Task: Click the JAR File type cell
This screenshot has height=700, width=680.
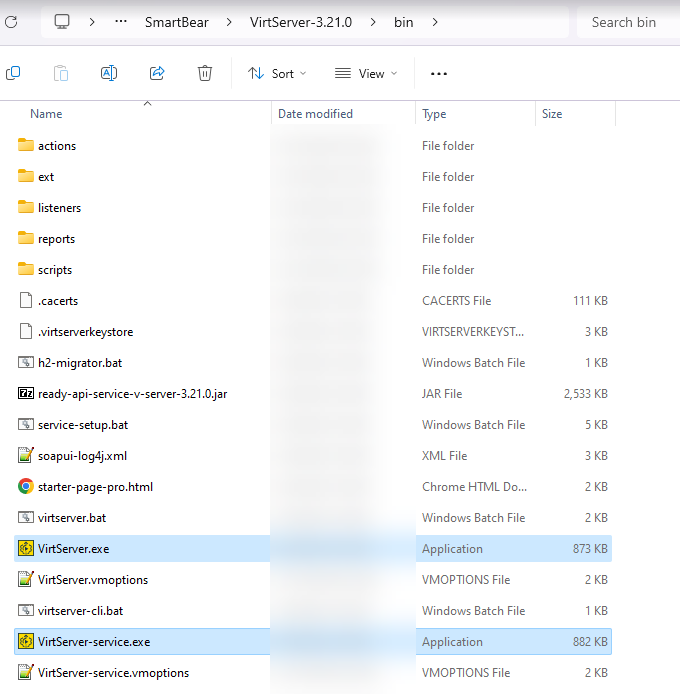Action: coord(442,394)
